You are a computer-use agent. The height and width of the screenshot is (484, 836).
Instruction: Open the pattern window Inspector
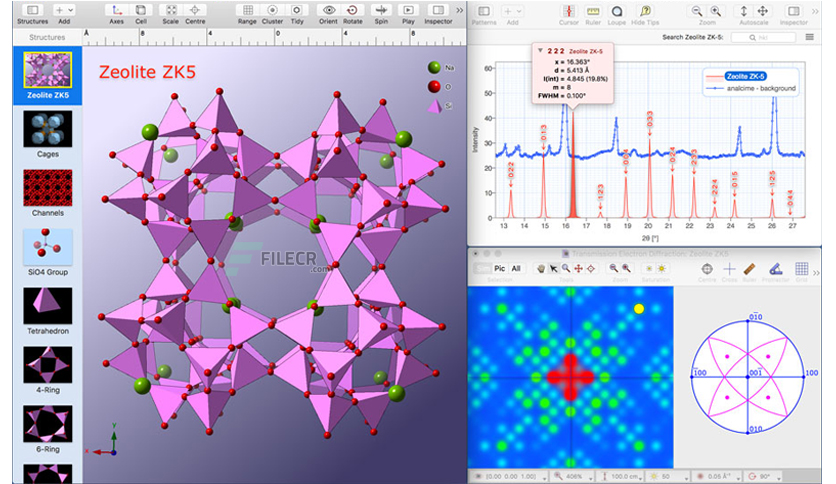click(793, 11)
